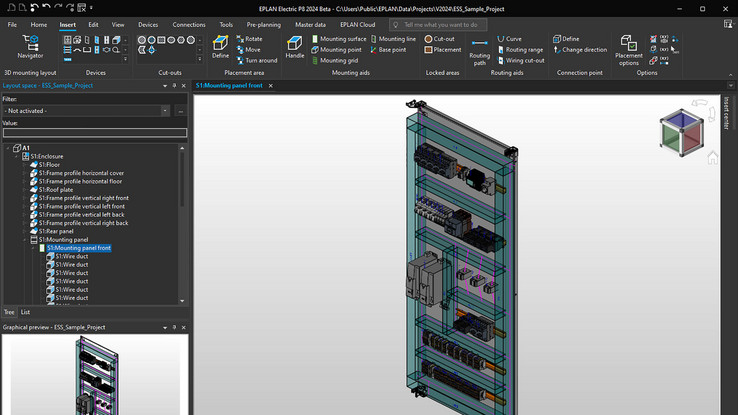The height and width of the screenshot is (415, 738).
Task: Click the blue top face of view cube
Action: click(681, 119)
